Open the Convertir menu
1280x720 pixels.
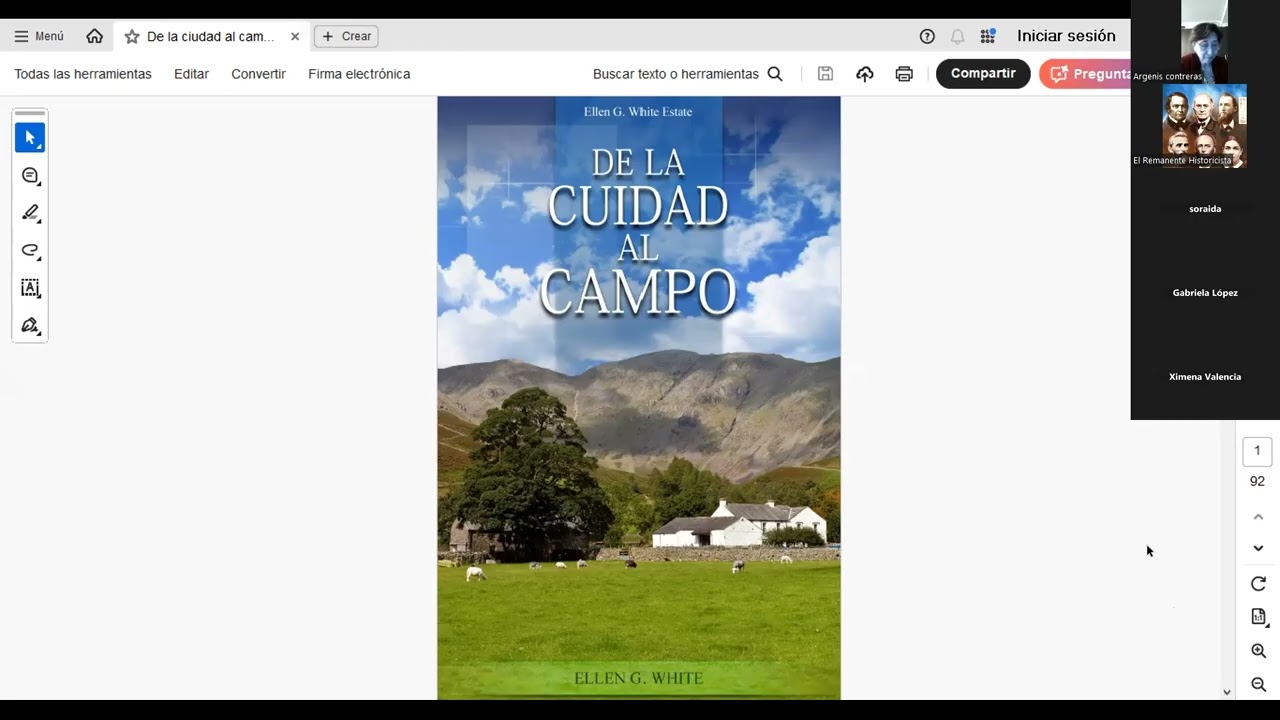click(x=258, y=74)
